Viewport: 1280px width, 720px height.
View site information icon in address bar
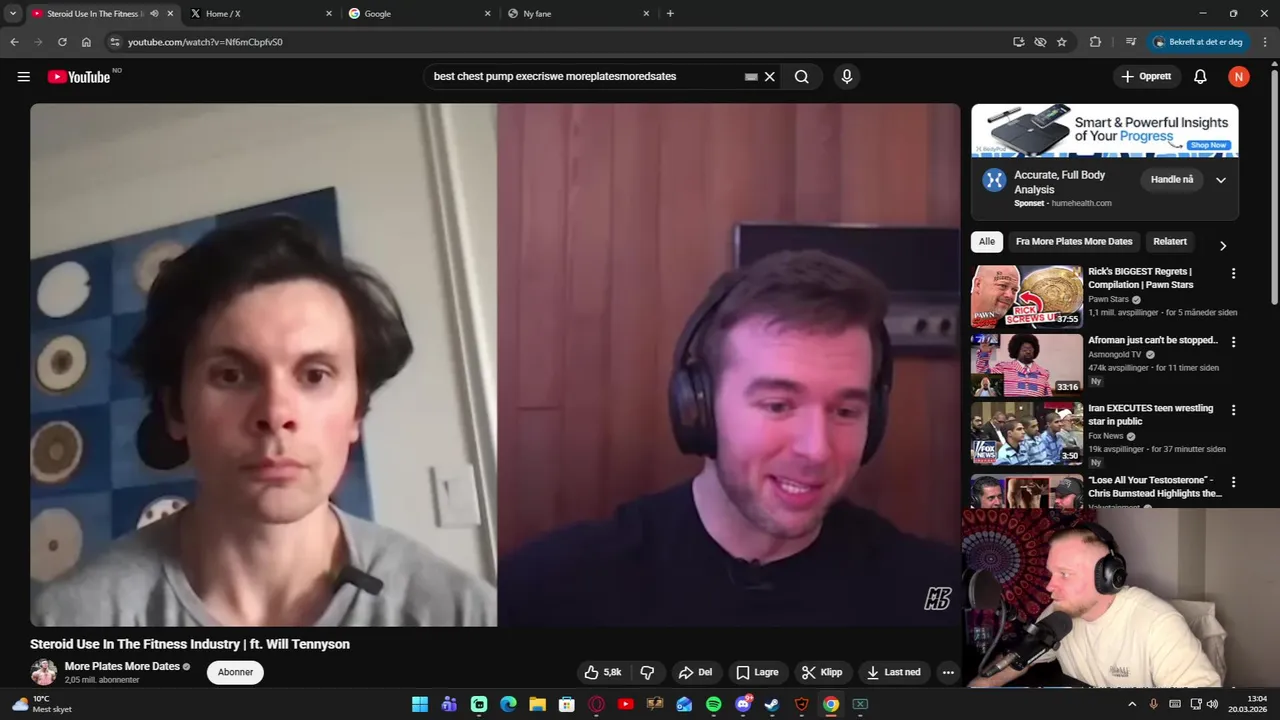coord(115,42)
